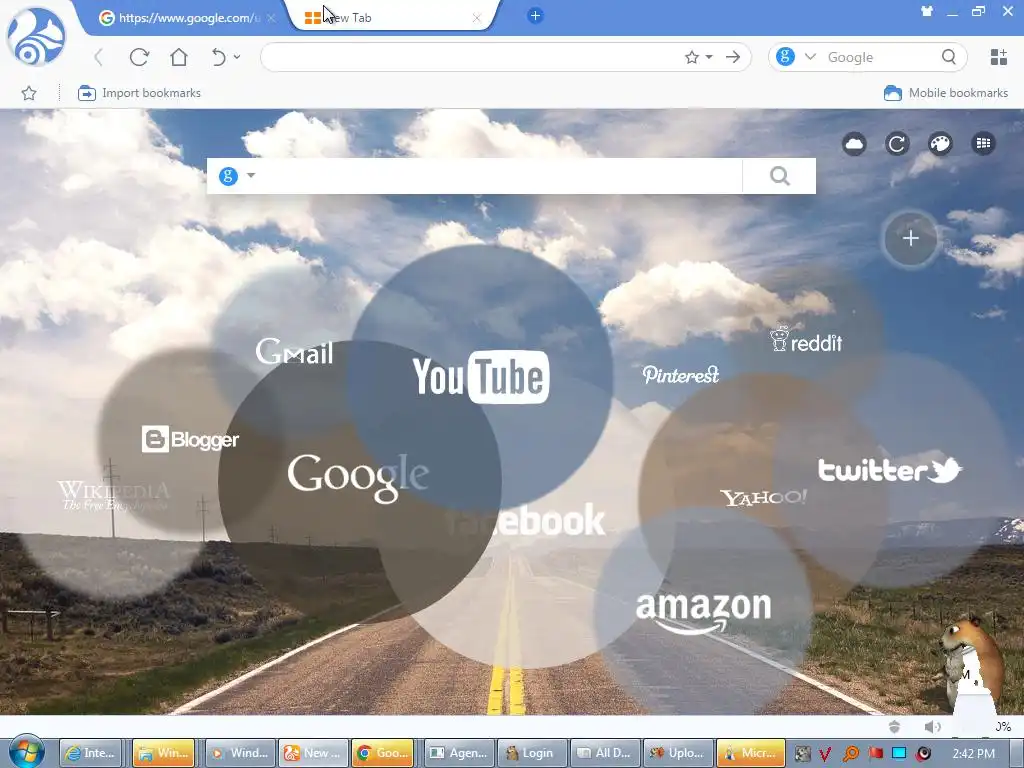This screenshot has height=768, width=1024.
Task: Open the extensions grid icon
Action: (999, 57)
